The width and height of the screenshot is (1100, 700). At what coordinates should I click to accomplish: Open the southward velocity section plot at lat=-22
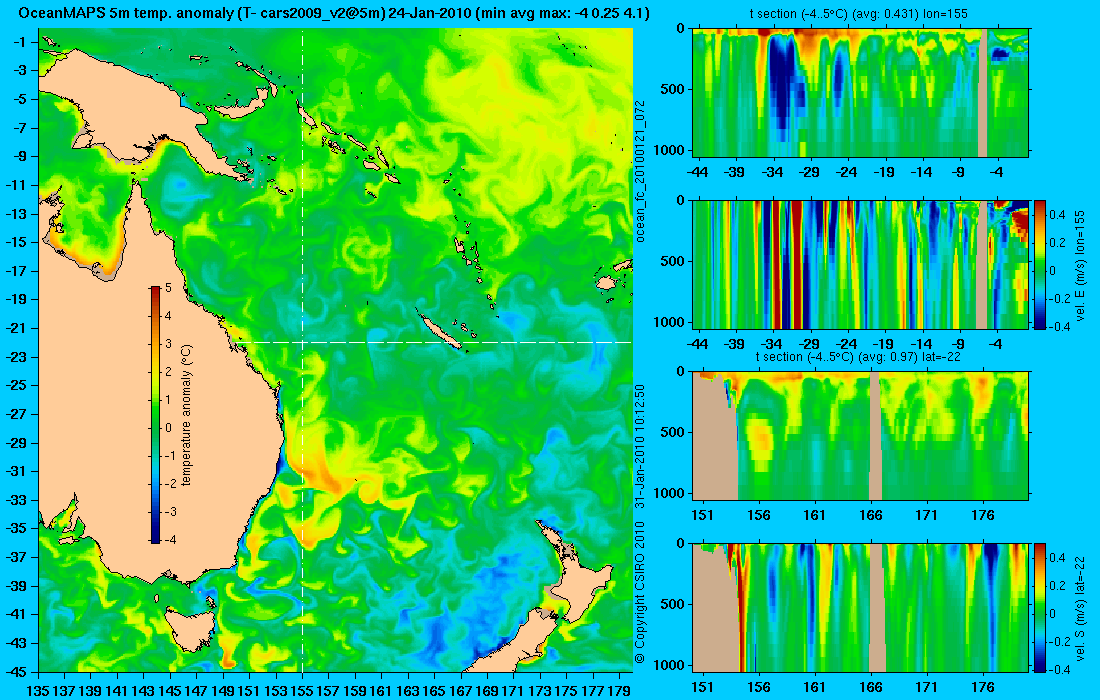pos(861,607)
